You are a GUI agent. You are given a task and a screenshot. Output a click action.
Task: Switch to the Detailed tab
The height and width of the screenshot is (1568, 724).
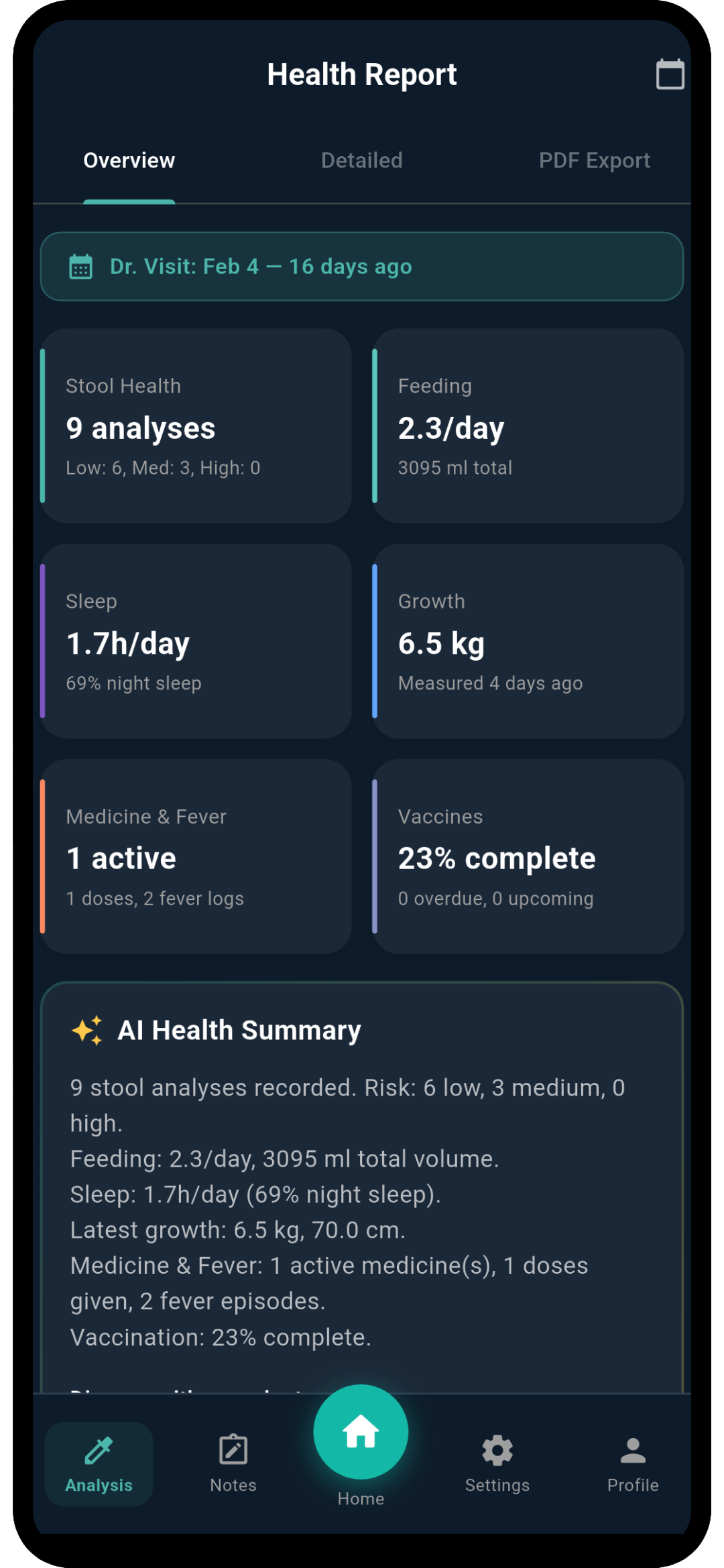[x=361, y=160]
